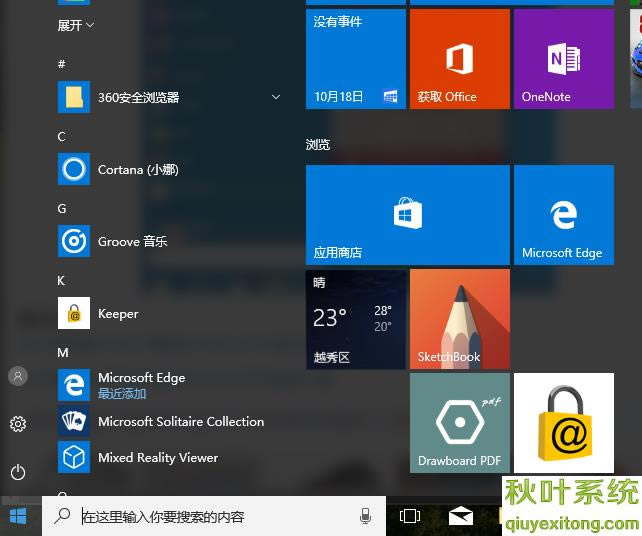
Task: Expand the 360安全浏览器 folder chevron
Action: click(x=276, y=97)
